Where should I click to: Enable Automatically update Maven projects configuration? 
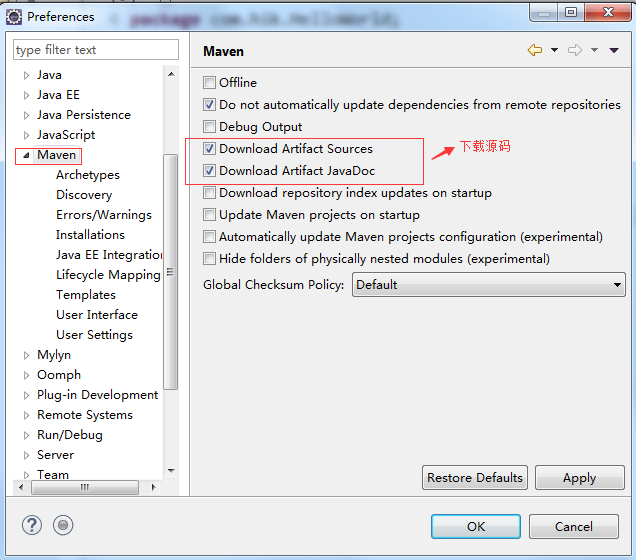coord(209,236)
